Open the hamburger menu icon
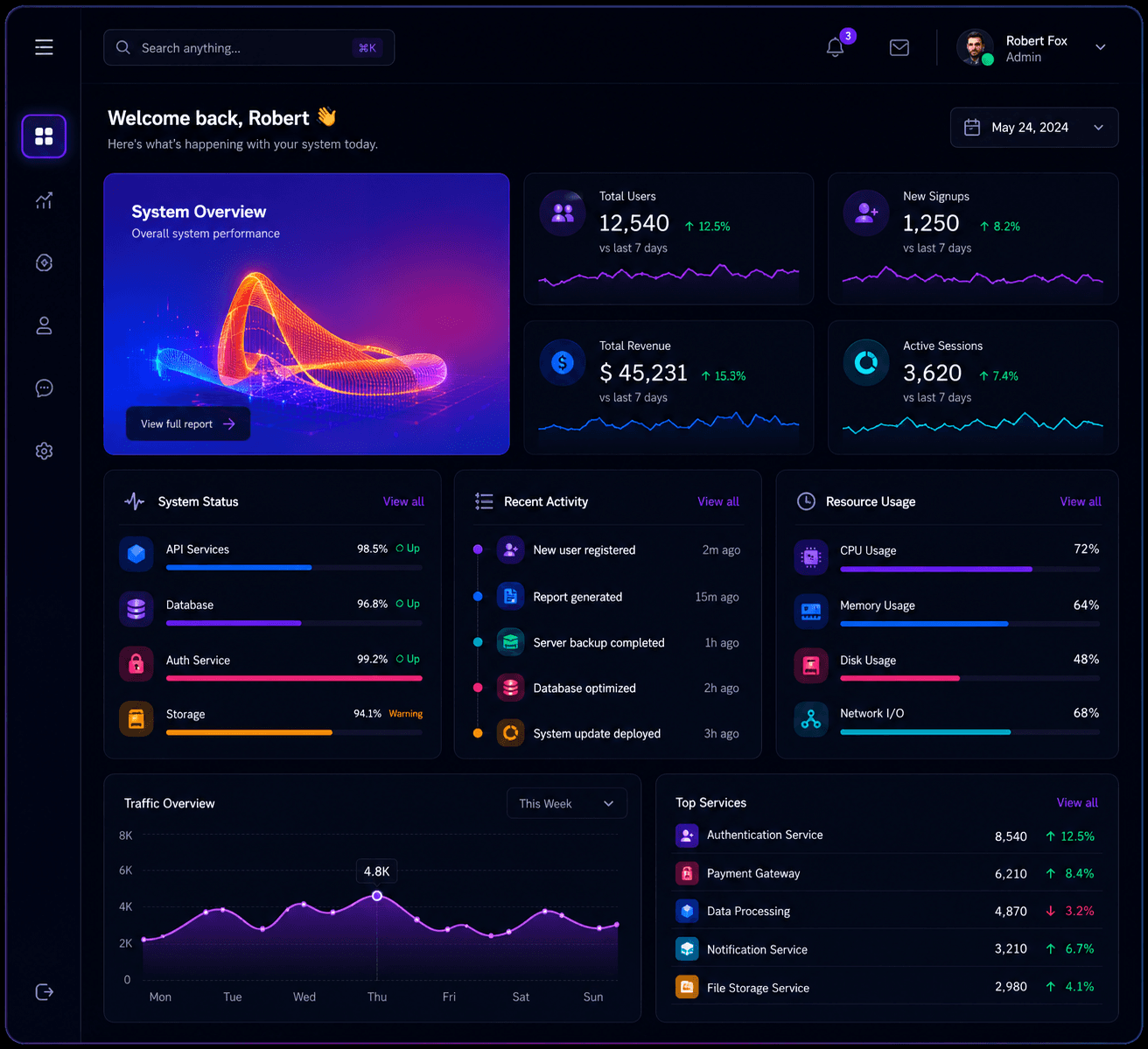Image resolution: width=1148 pixels, height=1049 pixels. (x=44, y=47)
